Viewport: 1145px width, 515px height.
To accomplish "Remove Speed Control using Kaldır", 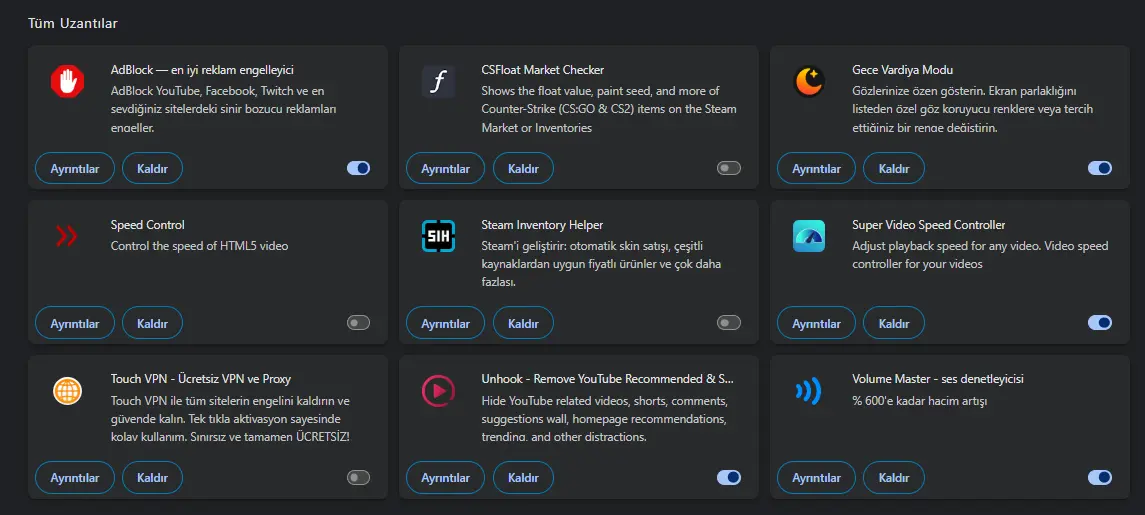I will (x=153, y=323).
